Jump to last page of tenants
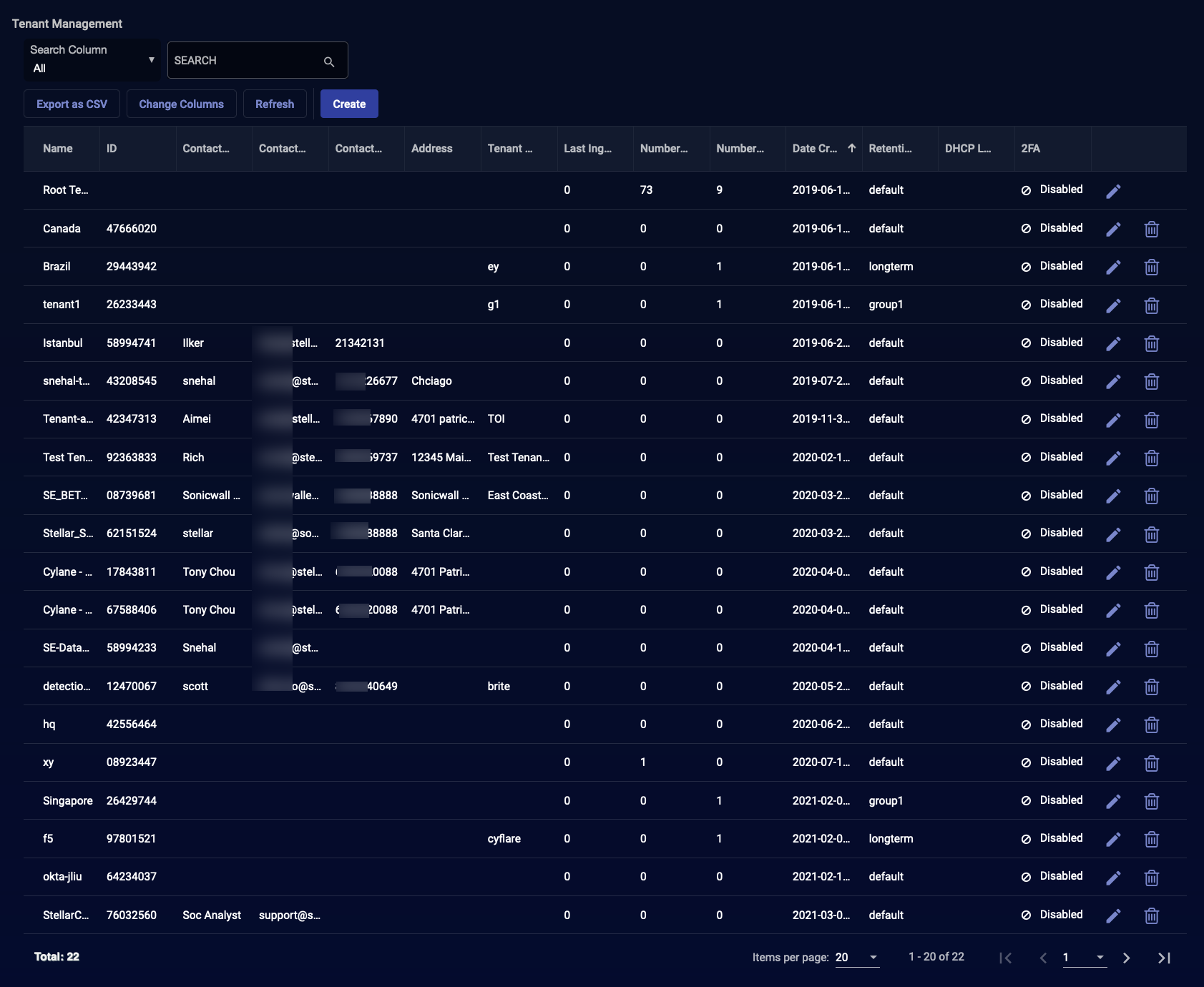The image size is (1204, 987). coord(1164,958)
